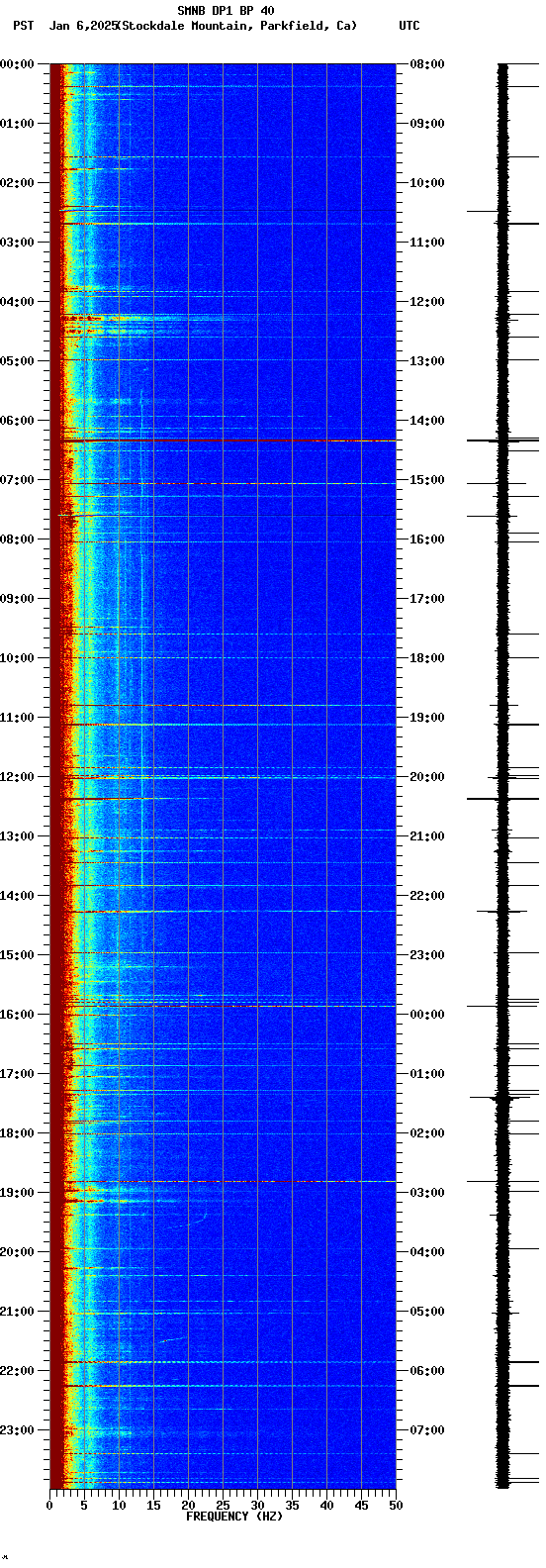
Task: Click the PST axis label "12:00"
Action: pos(17,777)
